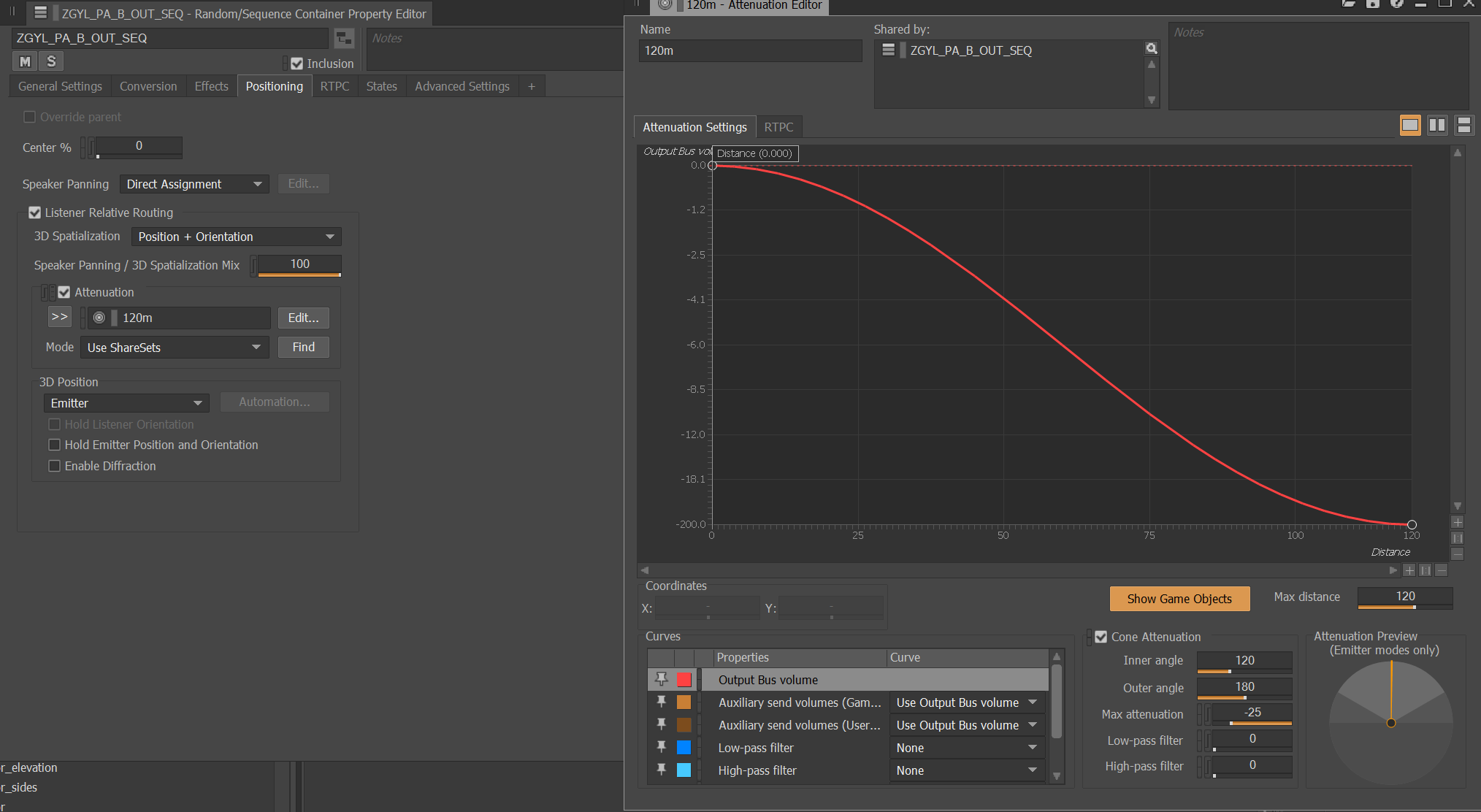The width and height of the screenshot is (1481, 812).
Task: Click pin icon for Output Bus volume curve
Action: [x=661, y=679]
